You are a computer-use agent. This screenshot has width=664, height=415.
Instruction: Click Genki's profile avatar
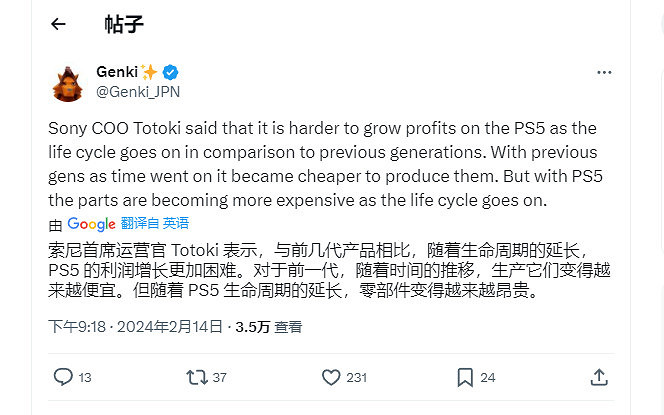pos(67,82)
